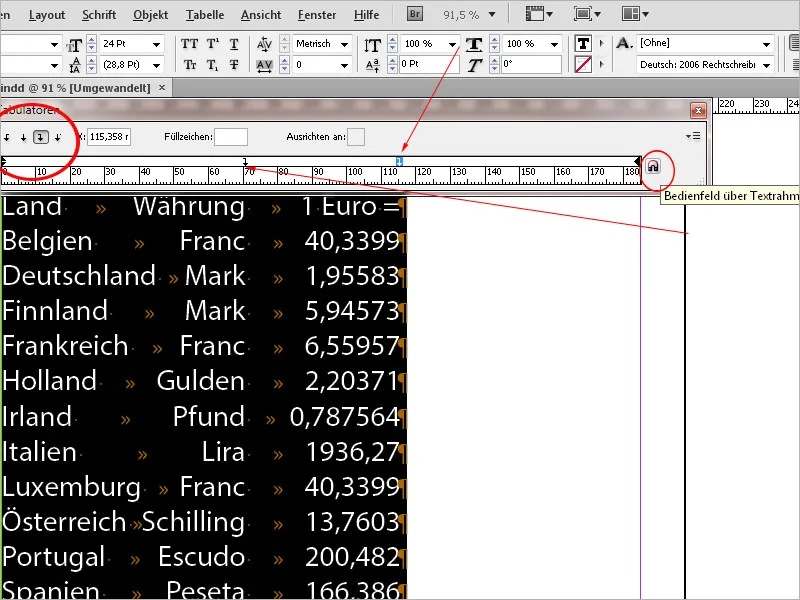Click the subscript (T₁) icon
Screen dimensions: 800x600
(x=211, y=66)
